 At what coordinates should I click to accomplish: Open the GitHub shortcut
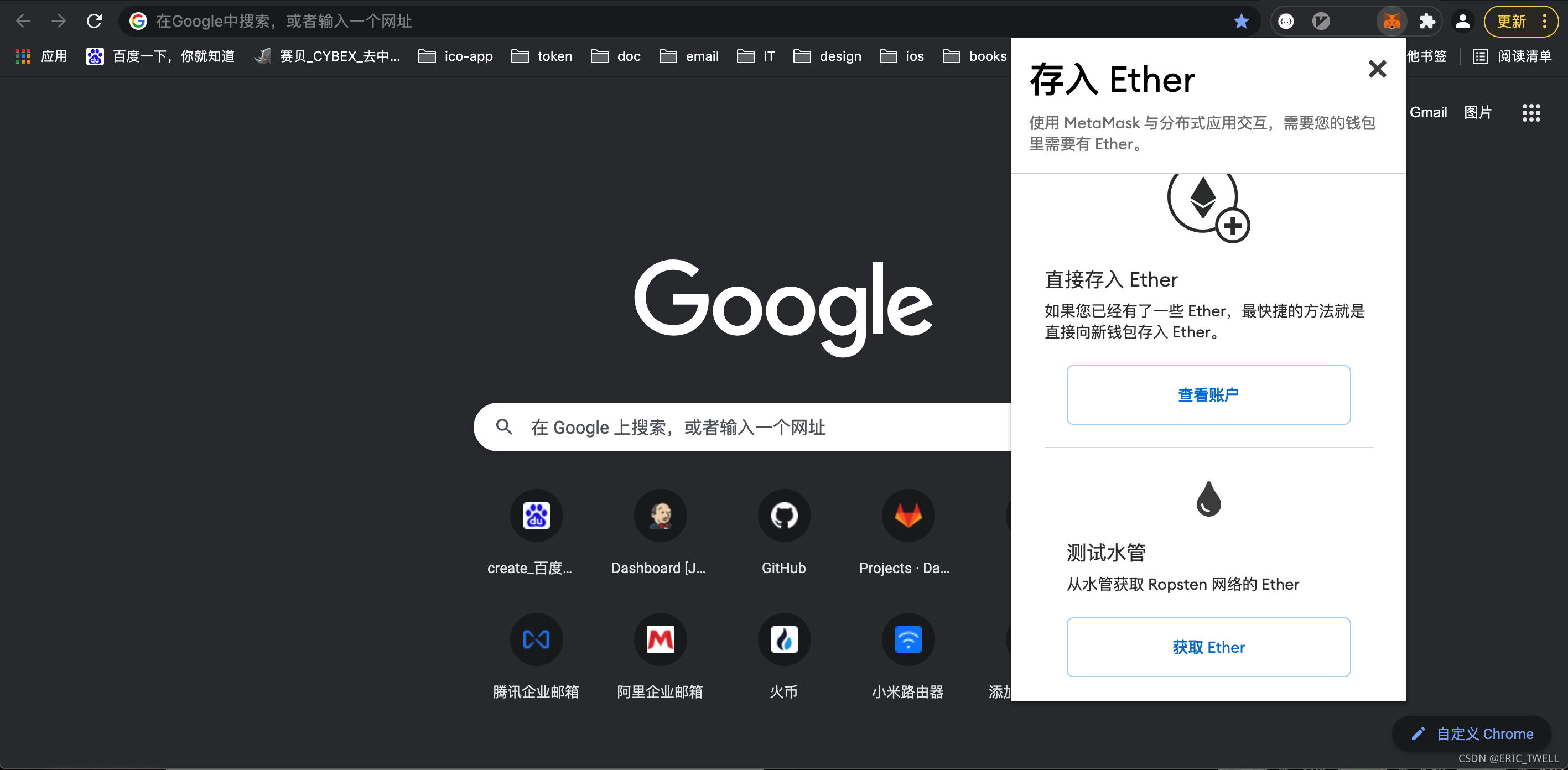[784, 534]
